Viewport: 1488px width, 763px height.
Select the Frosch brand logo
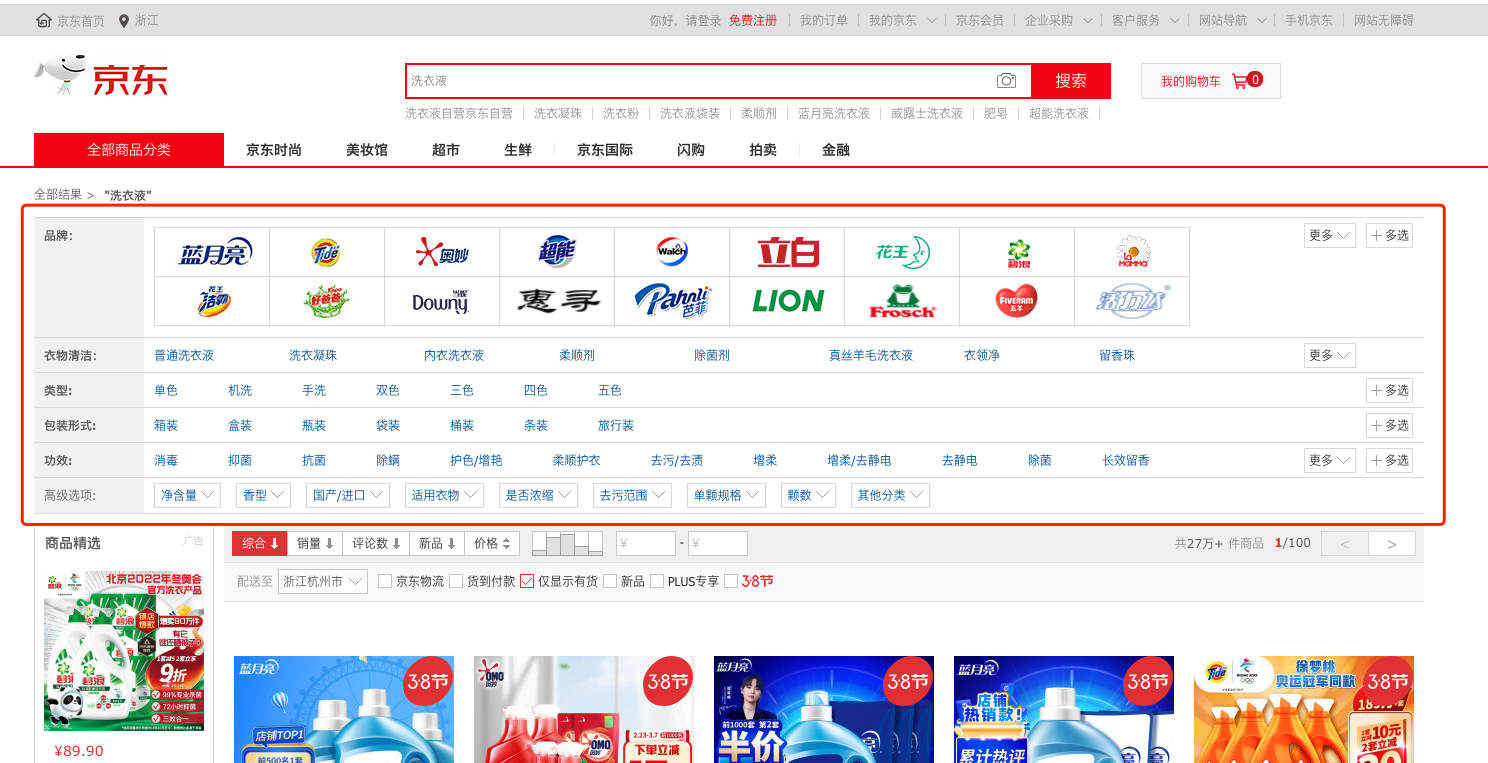(x=902, y=301)
